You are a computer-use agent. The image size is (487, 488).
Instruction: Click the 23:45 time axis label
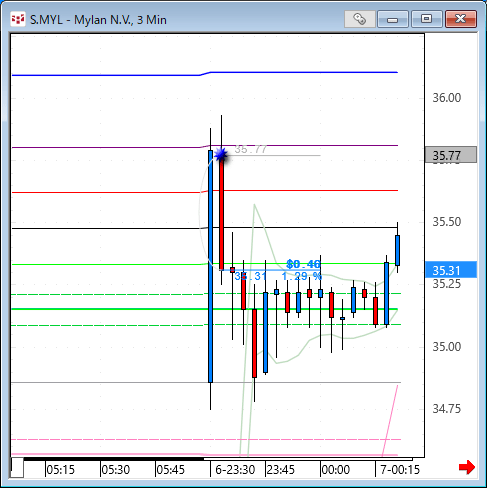click(281, 470)
